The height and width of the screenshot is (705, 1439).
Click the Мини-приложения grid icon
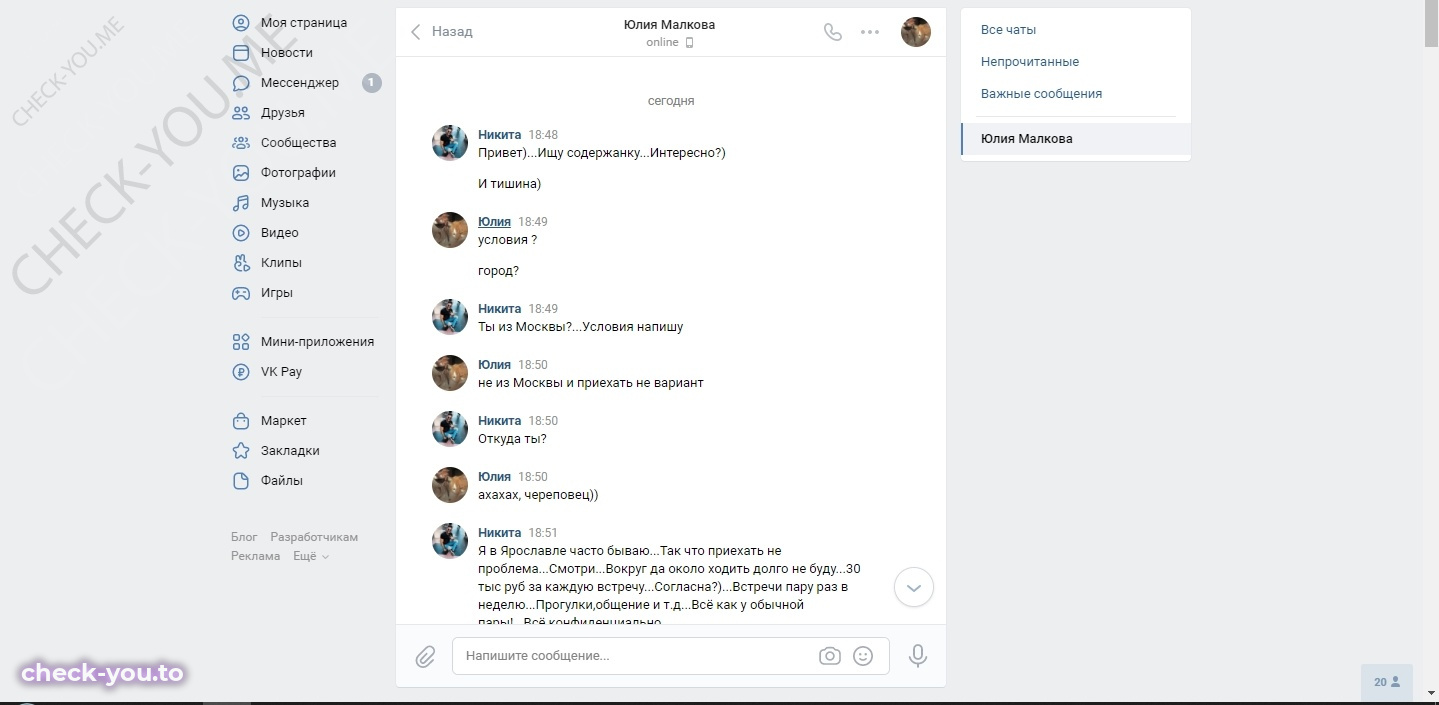point(240,341)
